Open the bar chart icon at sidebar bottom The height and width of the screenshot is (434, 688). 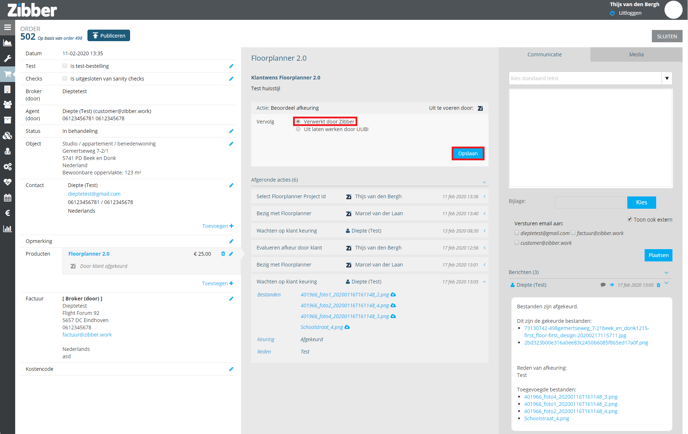[x=8, y=229]
